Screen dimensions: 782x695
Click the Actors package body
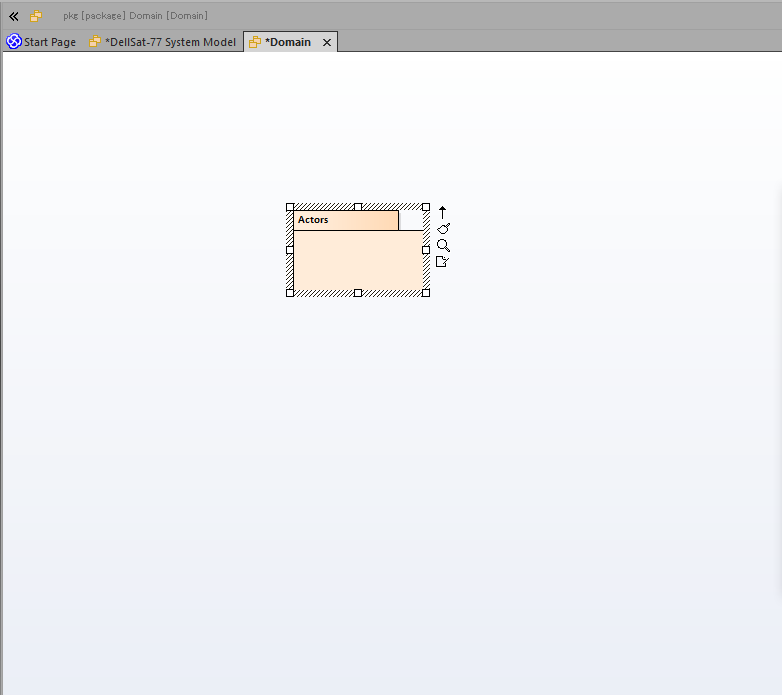coord(358,260)
